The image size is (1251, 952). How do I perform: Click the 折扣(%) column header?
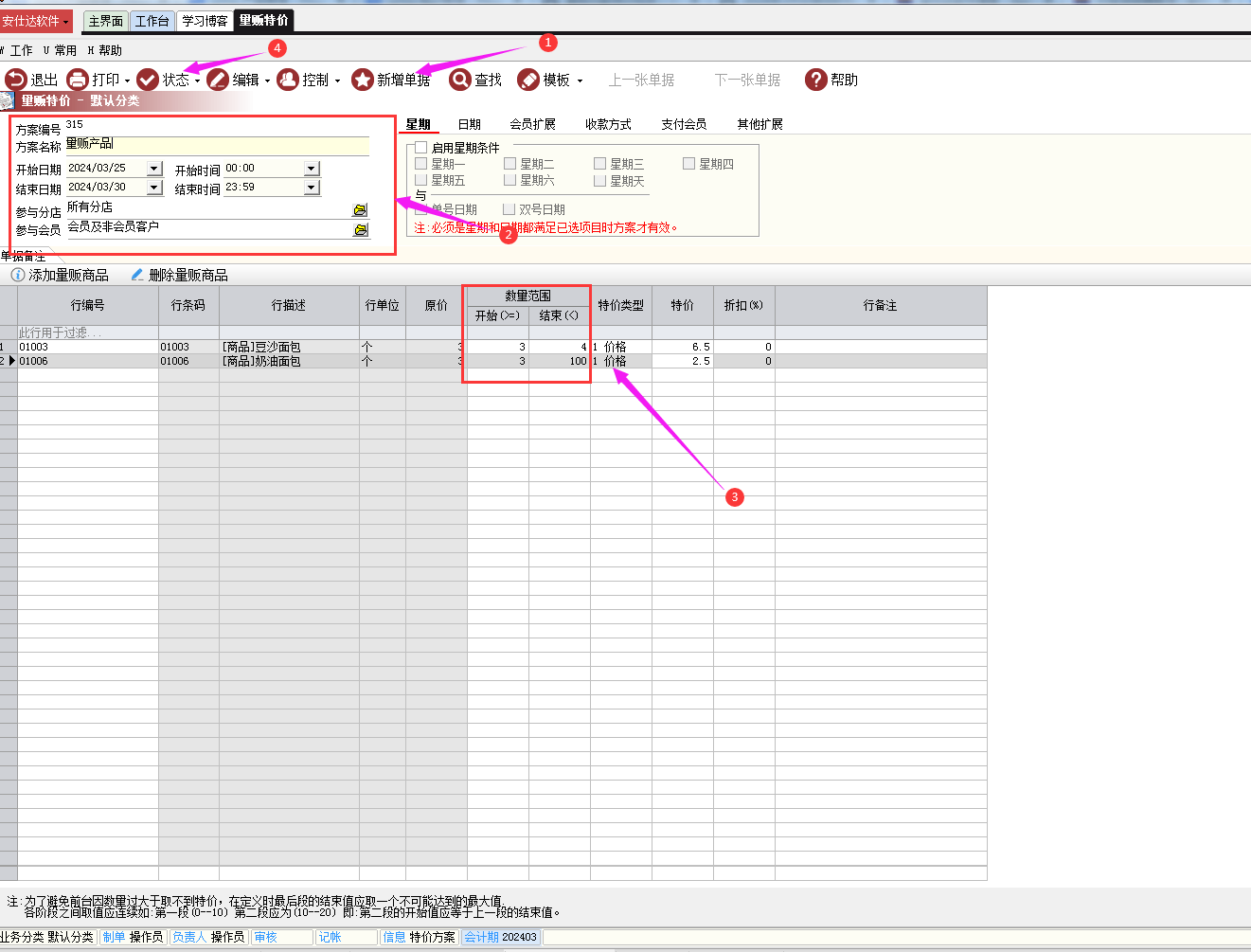point(743,305)
